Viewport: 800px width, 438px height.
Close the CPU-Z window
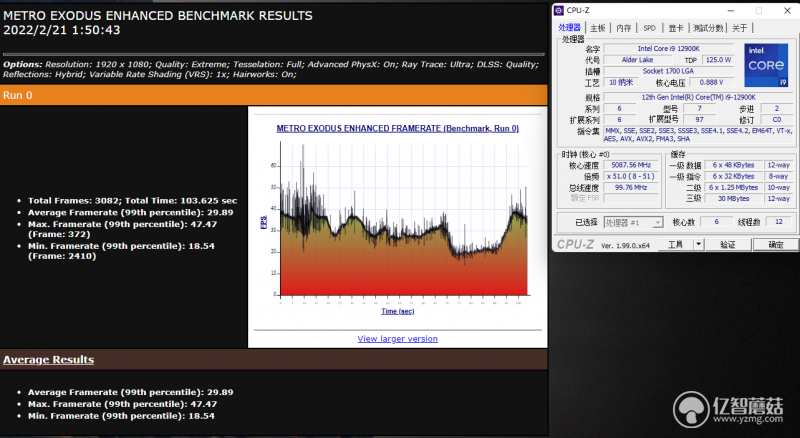click(x=787, y=10)
